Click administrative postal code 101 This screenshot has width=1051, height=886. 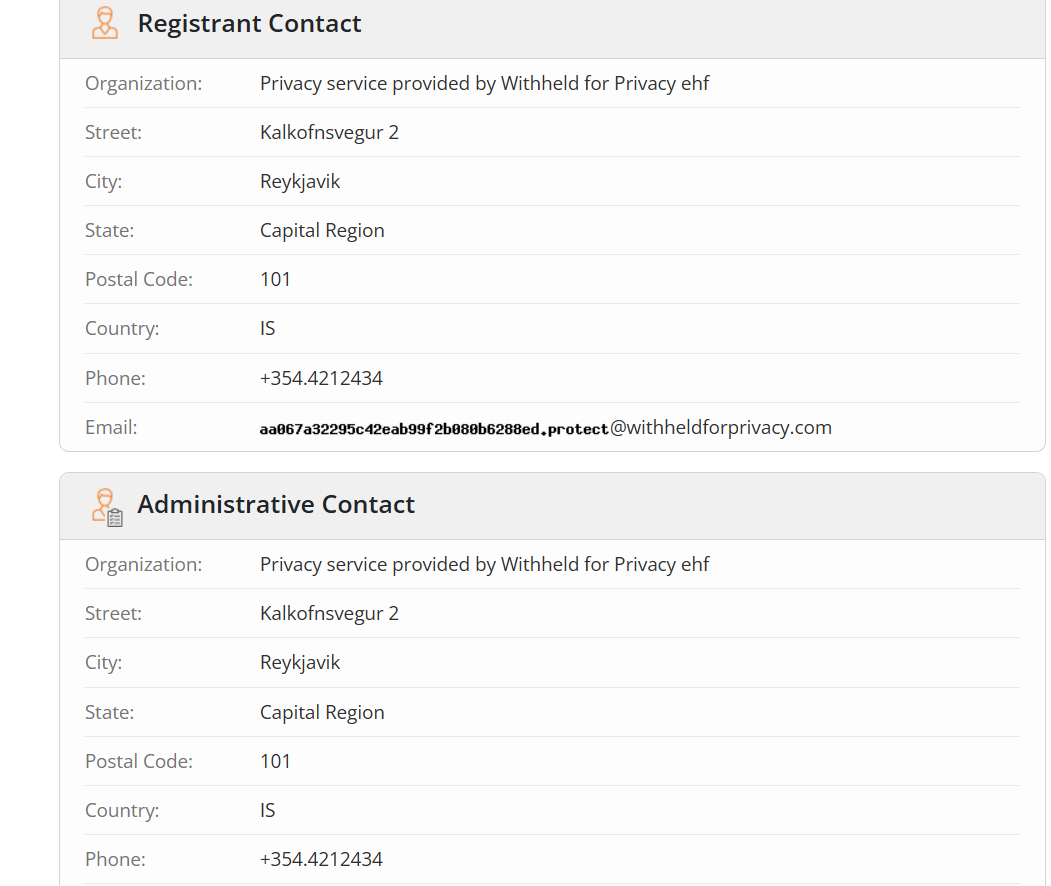coord(275,761)
